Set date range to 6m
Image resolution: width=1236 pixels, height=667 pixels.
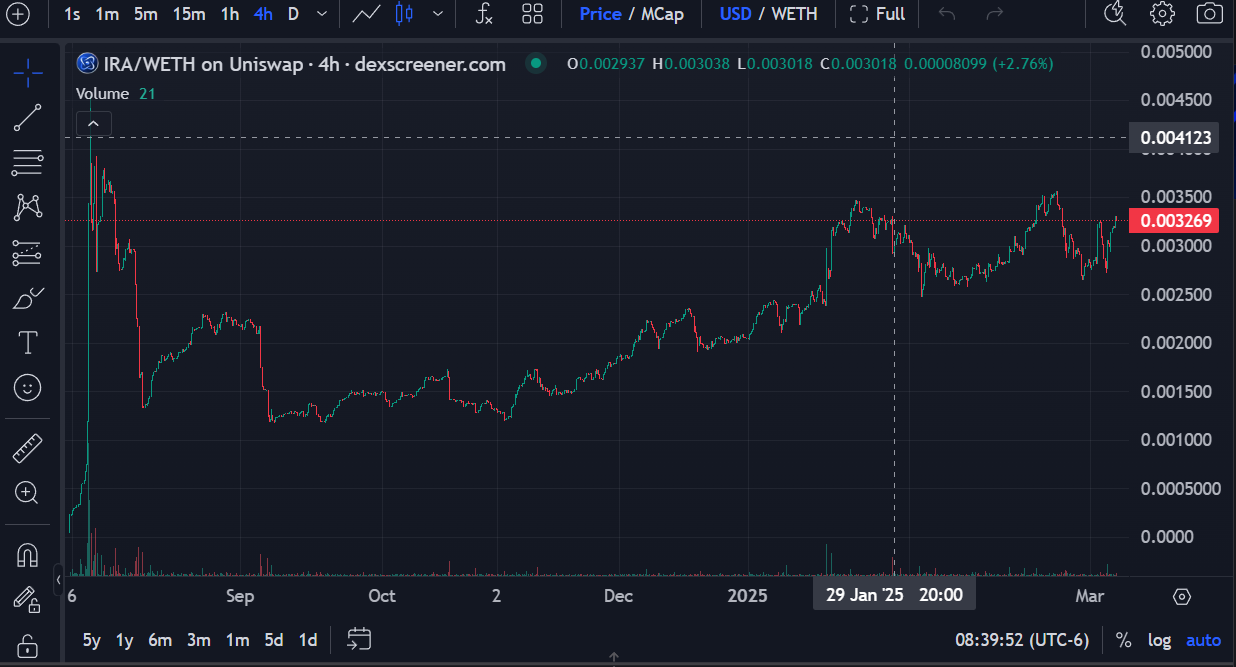(160, 640)
